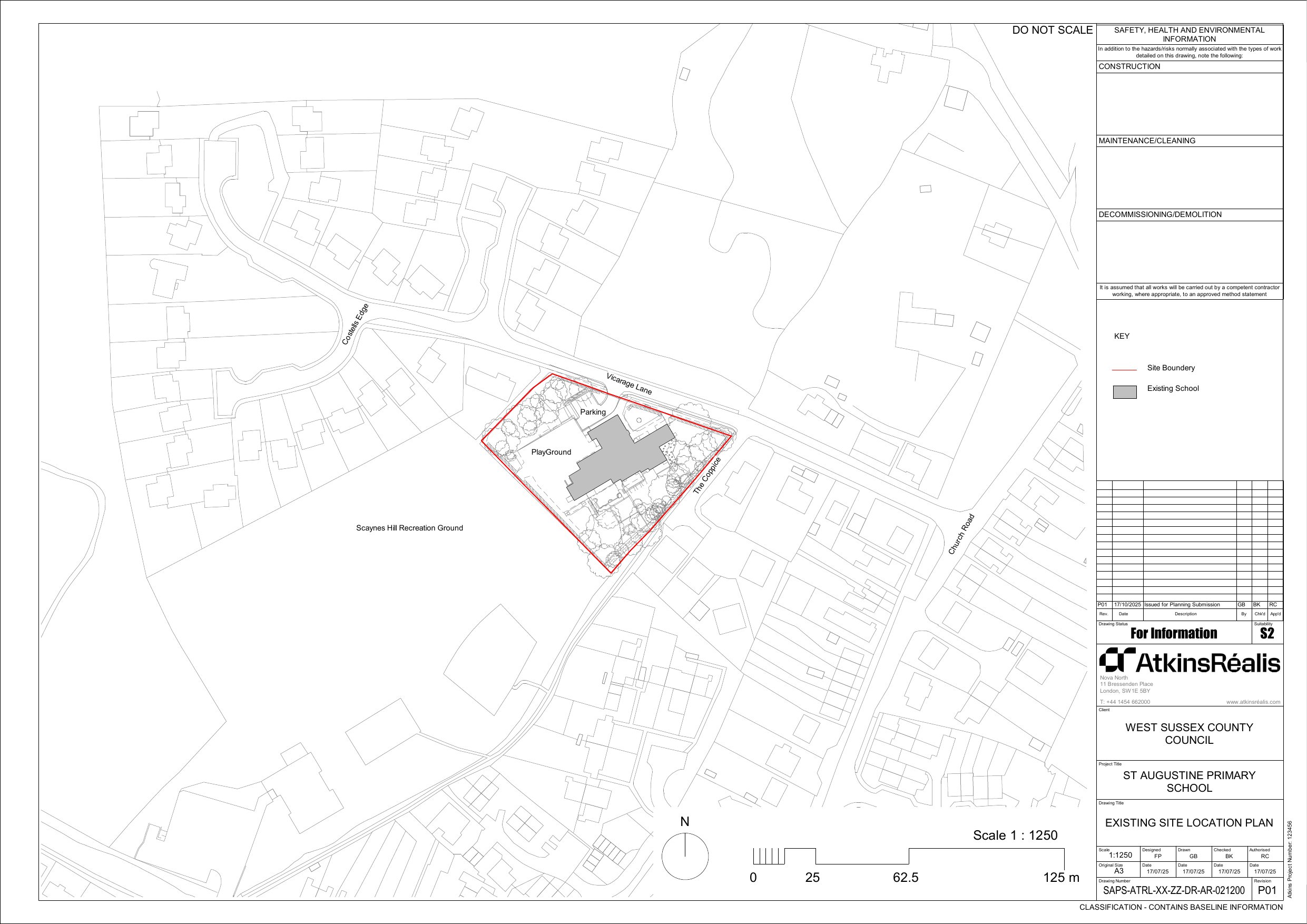The height and width of the screenshot is (924, 1307).
Task: Click the drawing number SAPS-ATRL-XX-ZZ-DR-AR-021200
Action: [x=1173, y=890]
